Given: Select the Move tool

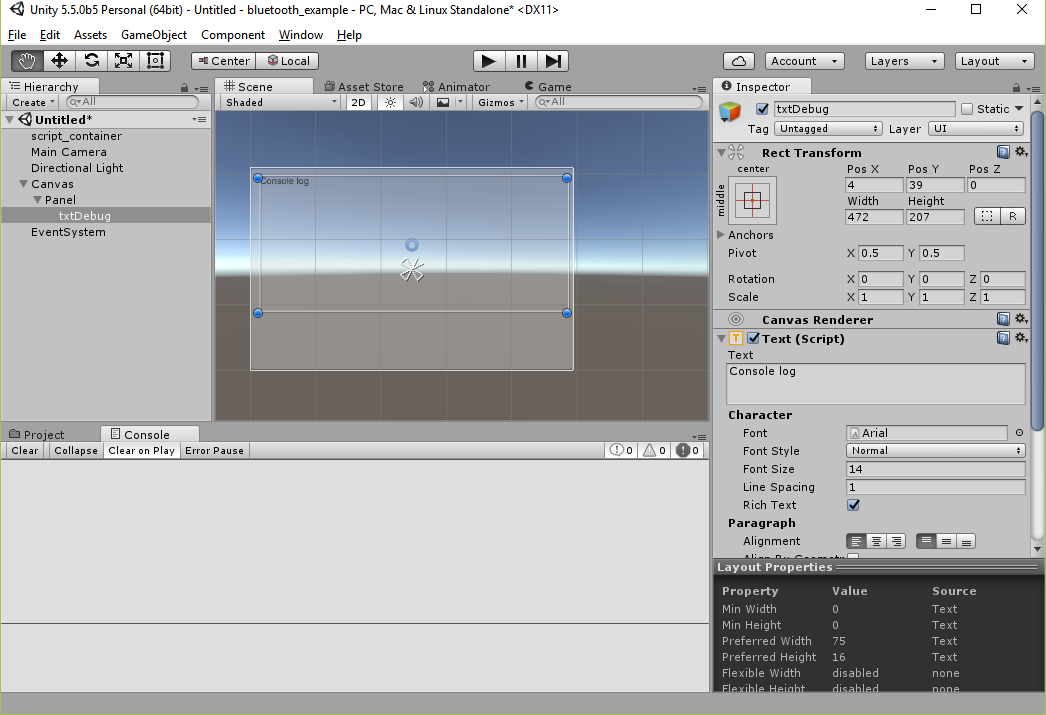Looking at the screenshot, I should [x=58, y=61].
